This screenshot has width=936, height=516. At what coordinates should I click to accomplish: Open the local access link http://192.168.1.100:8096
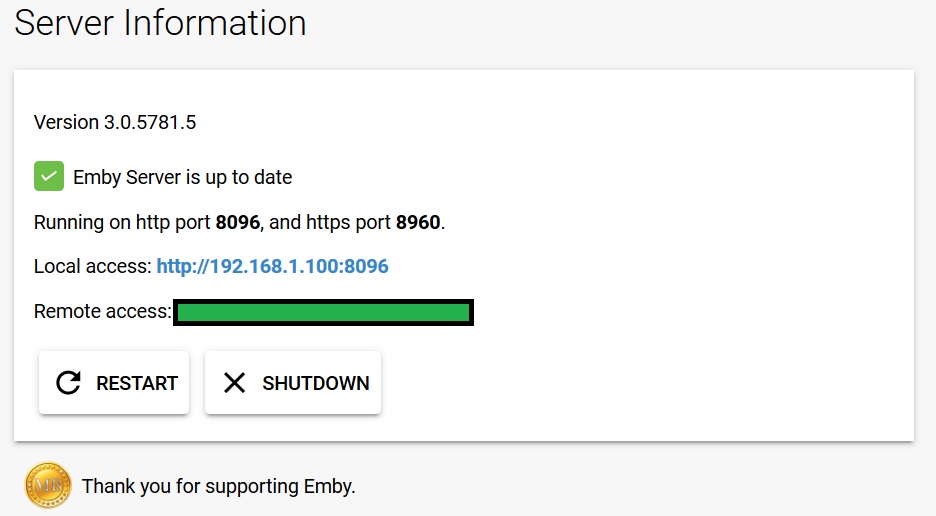coord(272,267)
